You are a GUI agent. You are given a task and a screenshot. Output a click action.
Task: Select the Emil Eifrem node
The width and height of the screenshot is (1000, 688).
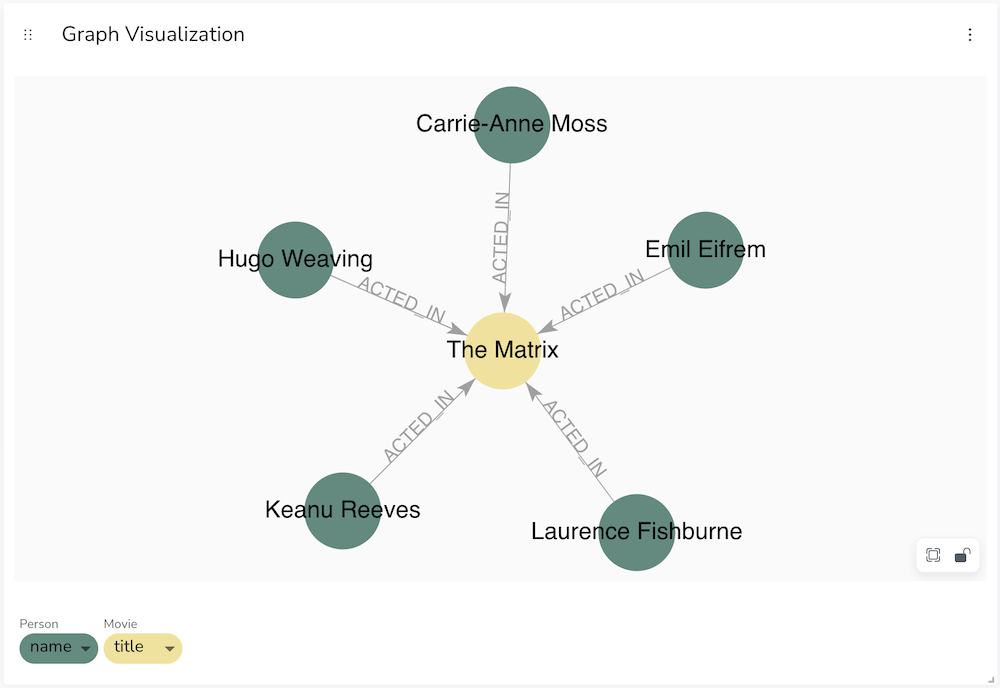[x=705, y=250]
